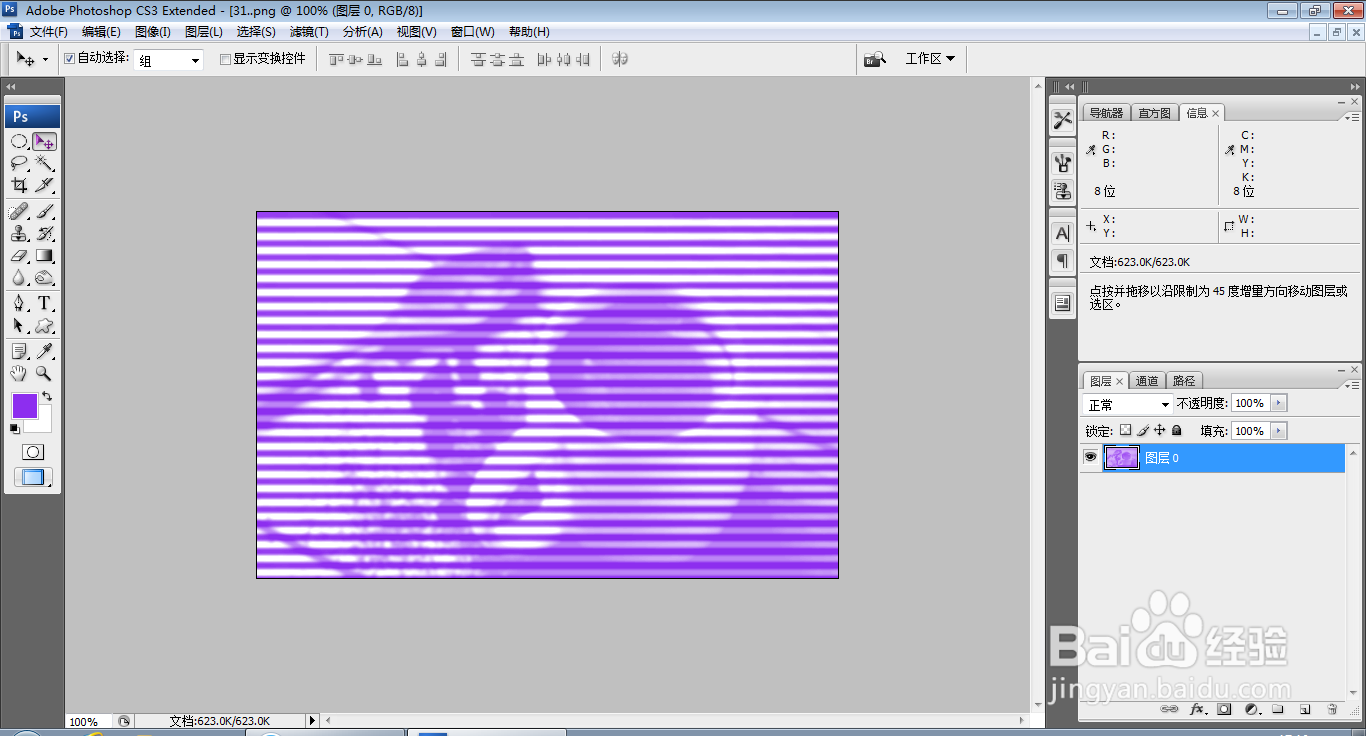Switch to the 通道 tab
Image resolution: width=1366 pixels, height=736 pixels.
click(x=1147, y=381)
